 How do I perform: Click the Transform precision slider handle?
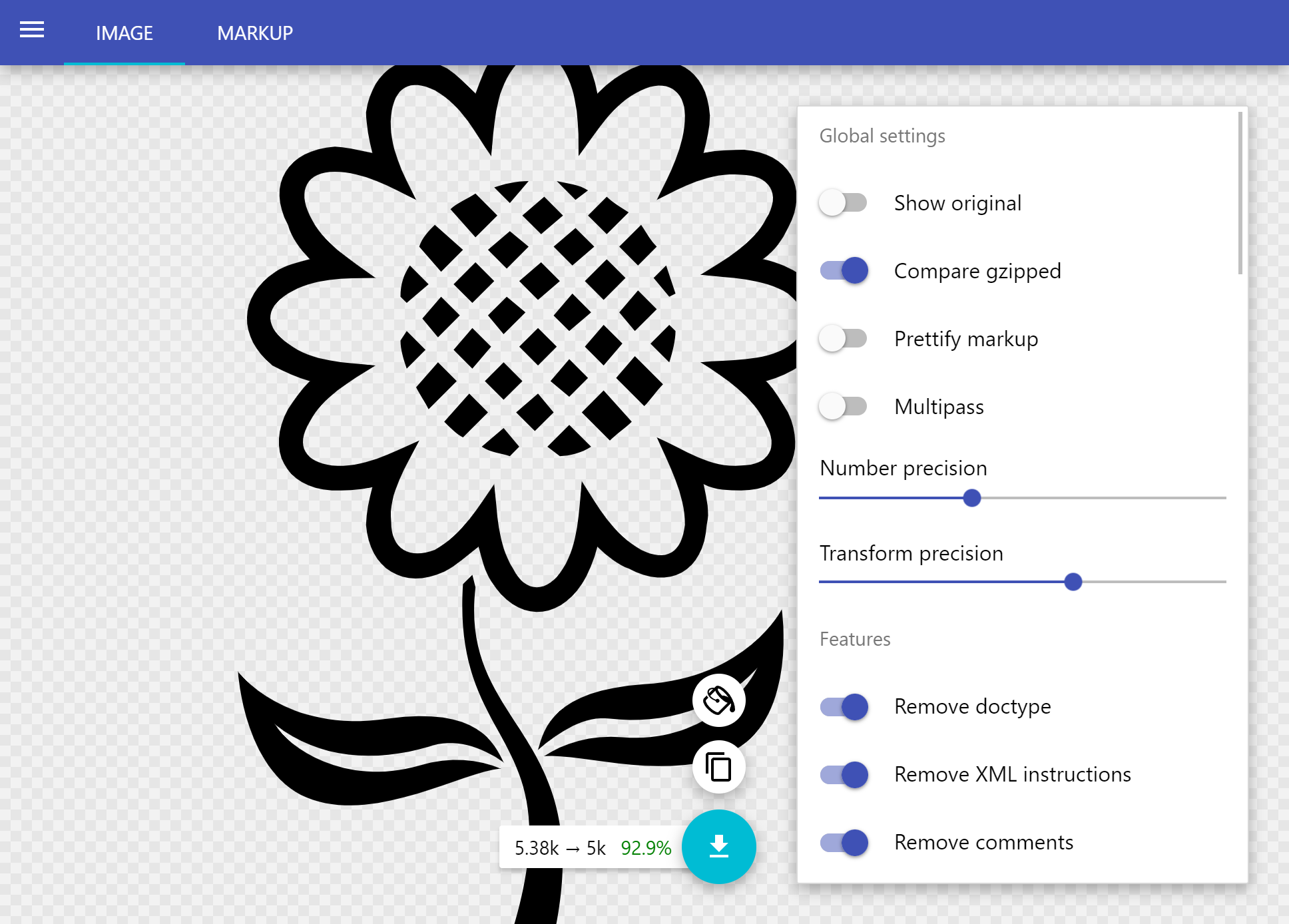[1073, 582]
